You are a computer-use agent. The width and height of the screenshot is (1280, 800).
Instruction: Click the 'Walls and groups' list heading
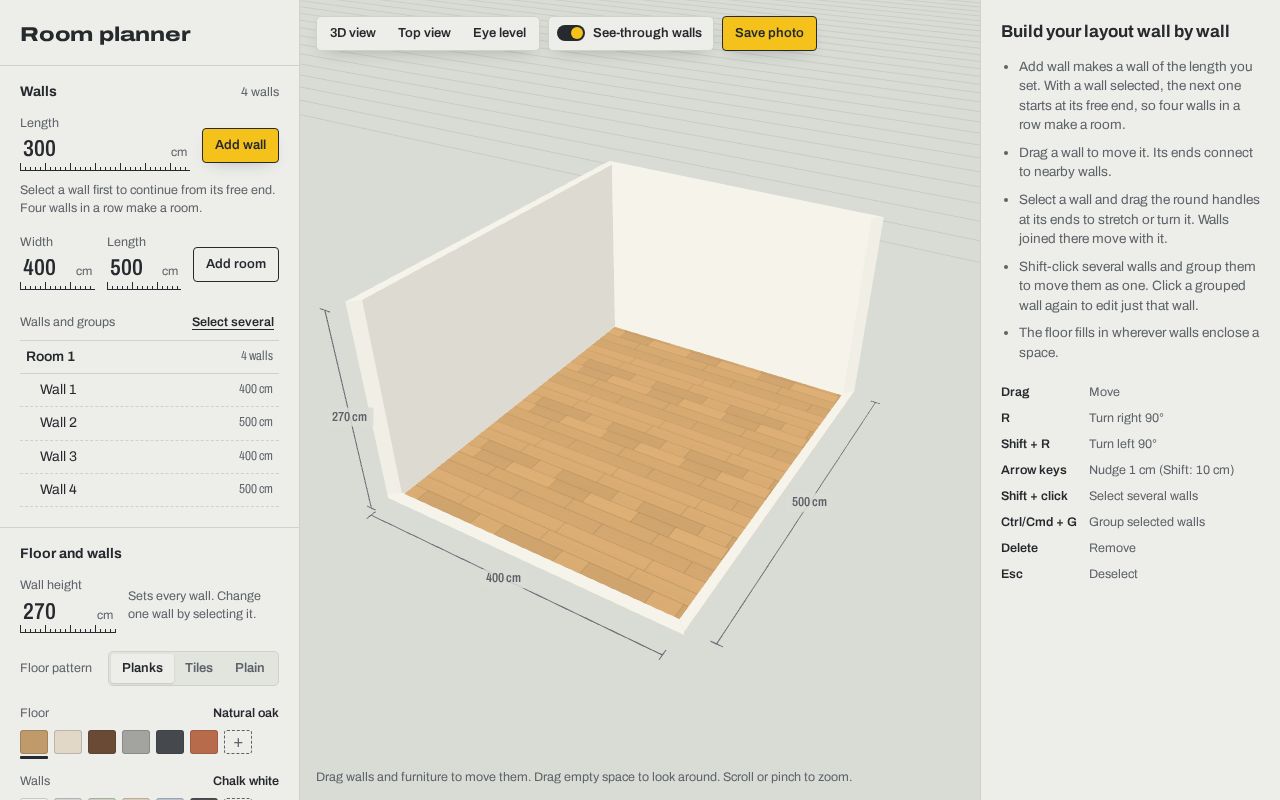67,322
